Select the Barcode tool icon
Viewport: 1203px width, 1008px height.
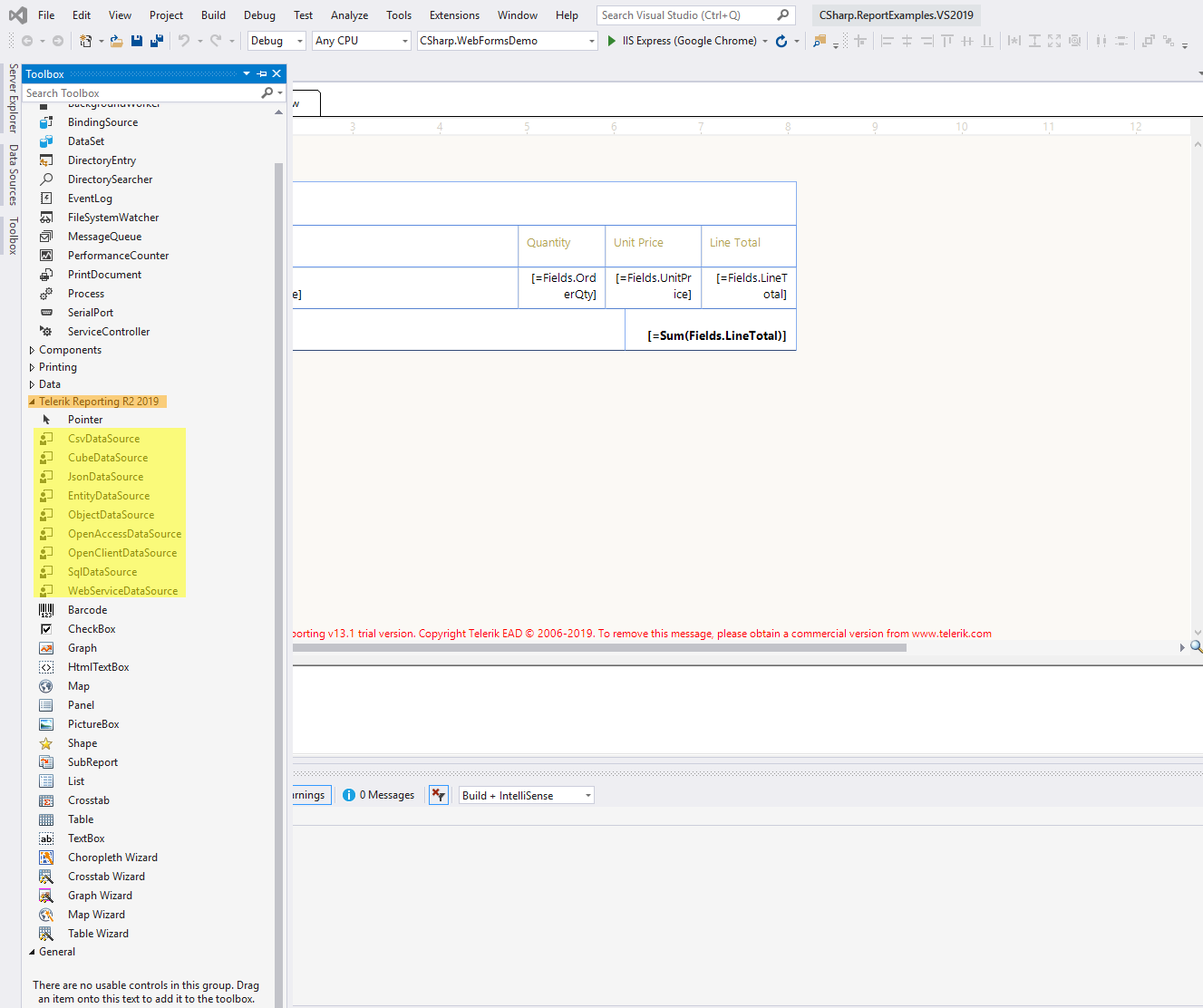tap(46, 610)
